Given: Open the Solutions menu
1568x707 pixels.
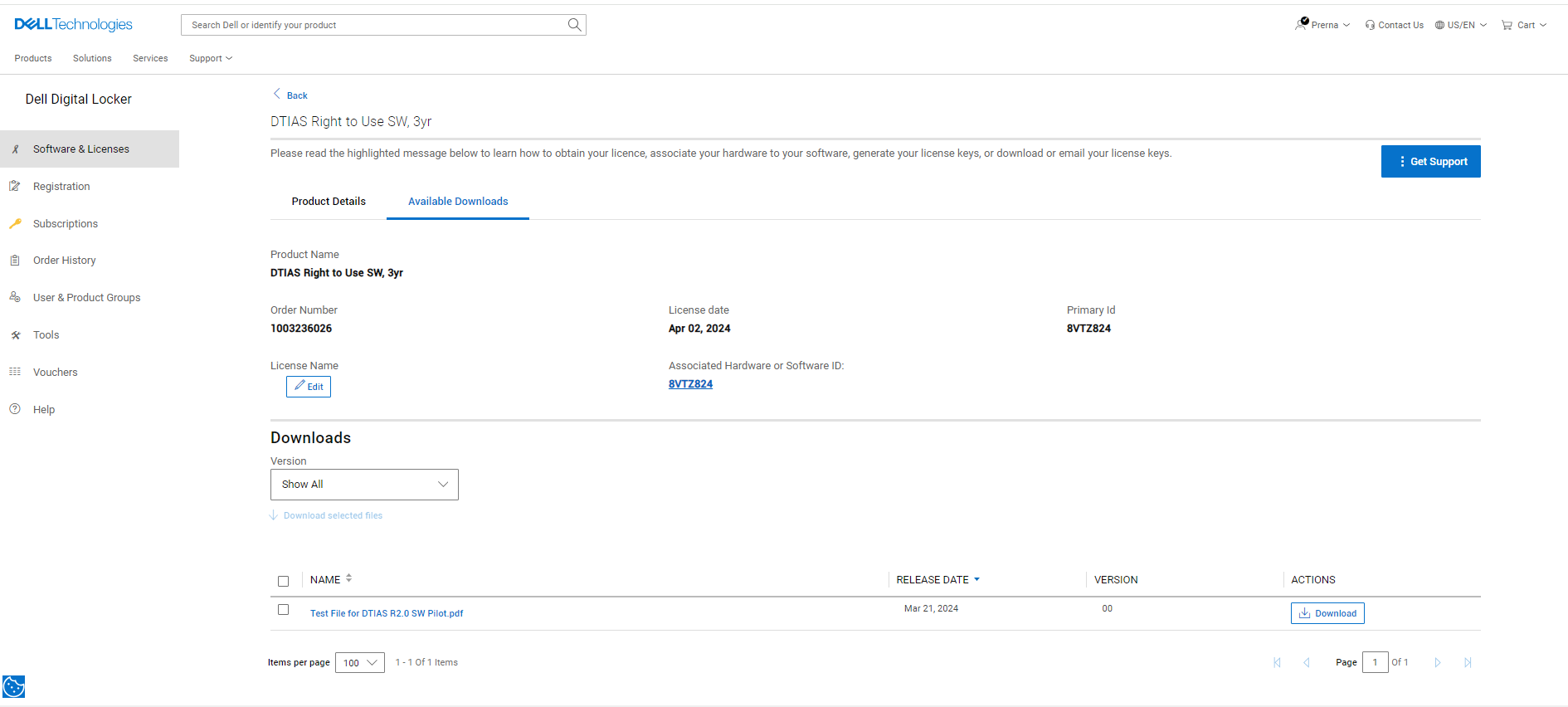Looking at the screenshot, I should 92,58.
